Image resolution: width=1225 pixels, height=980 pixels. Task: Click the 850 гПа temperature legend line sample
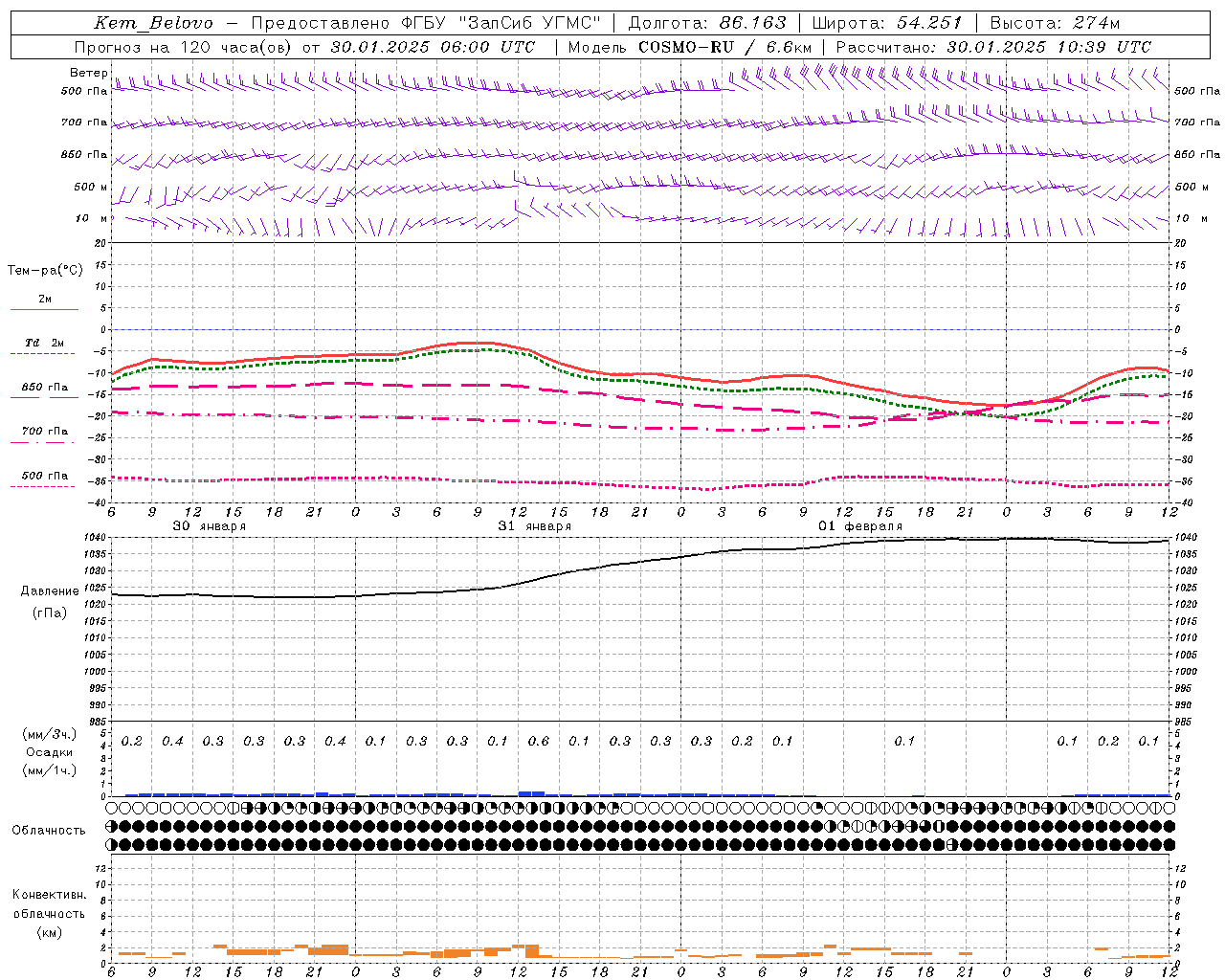click(x=44, y=398)
